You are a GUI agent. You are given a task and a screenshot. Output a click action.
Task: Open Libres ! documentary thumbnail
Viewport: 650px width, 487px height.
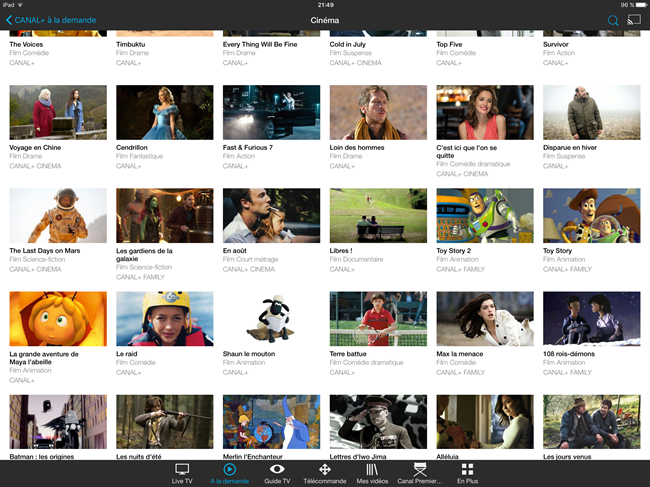[x=378, y=216]
